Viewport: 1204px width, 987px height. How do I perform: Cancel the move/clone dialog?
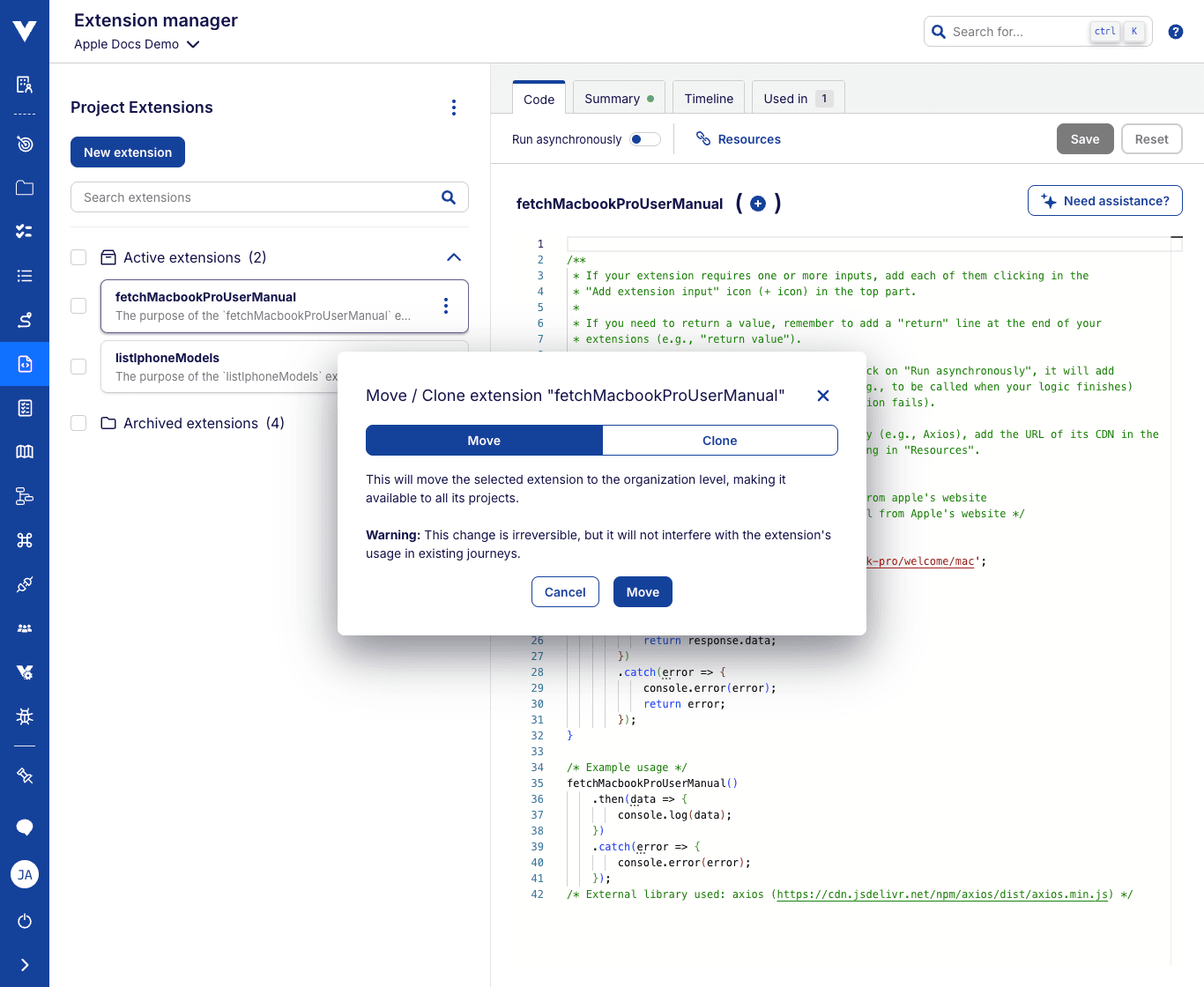pyautogui.click(x=565, y=592)
